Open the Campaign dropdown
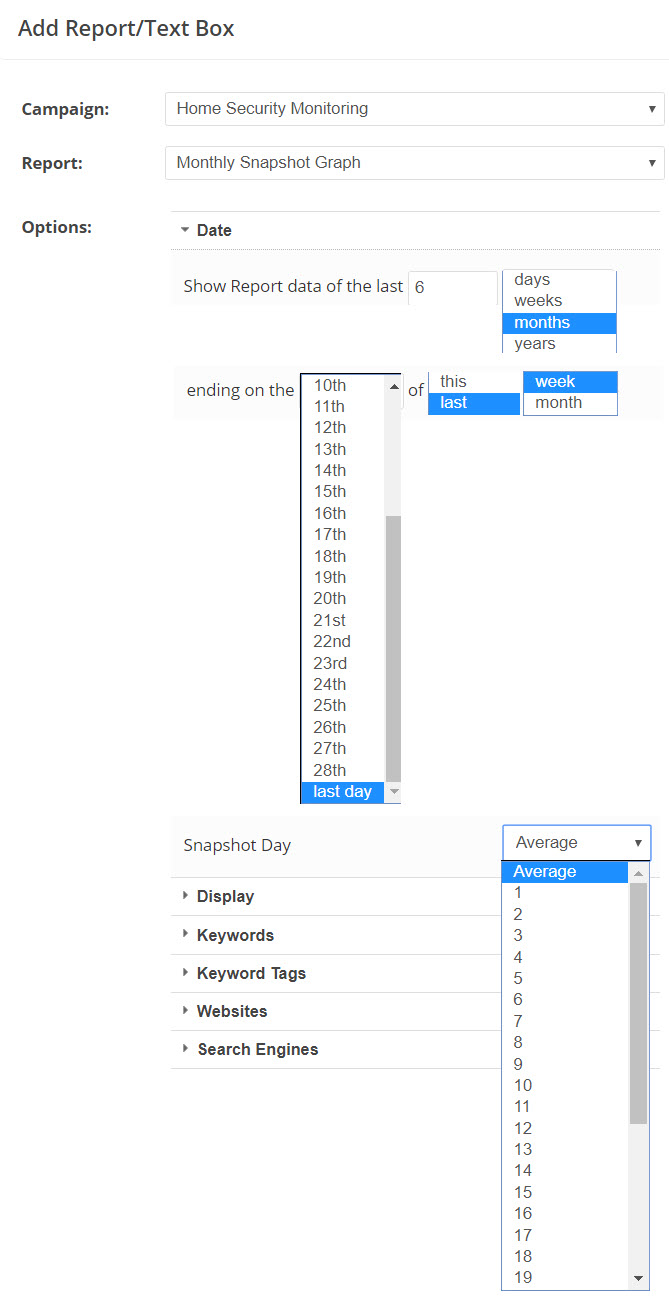Viewport: 669px width, 1307px height. pyautogui.click(x=414, y=109)
